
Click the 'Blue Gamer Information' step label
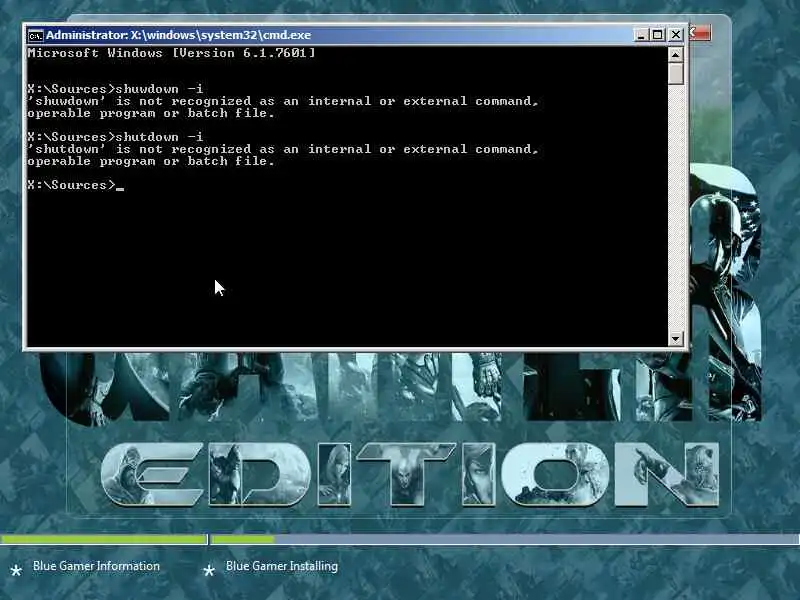96,566
